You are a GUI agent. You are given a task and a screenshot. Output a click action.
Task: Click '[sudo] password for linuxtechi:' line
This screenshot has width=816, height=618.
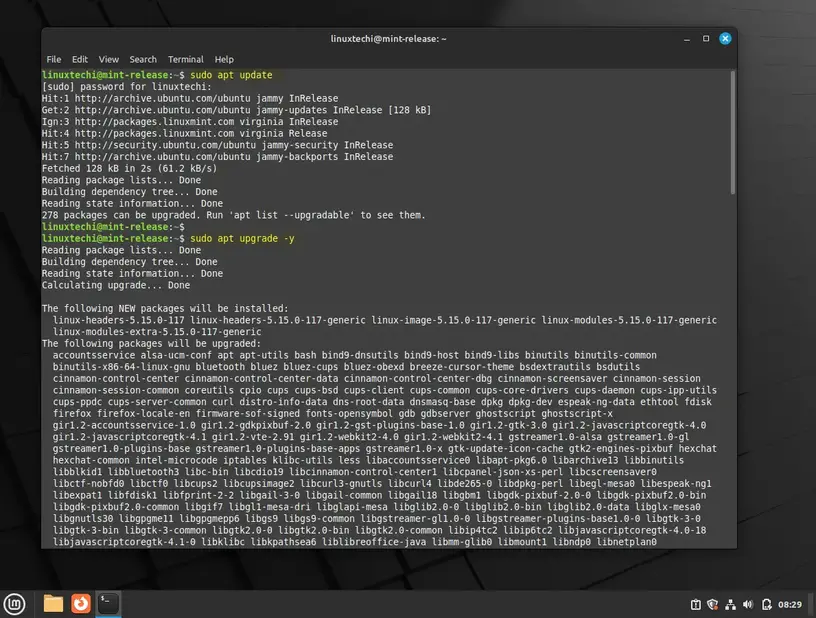click(x=127, y=87)
